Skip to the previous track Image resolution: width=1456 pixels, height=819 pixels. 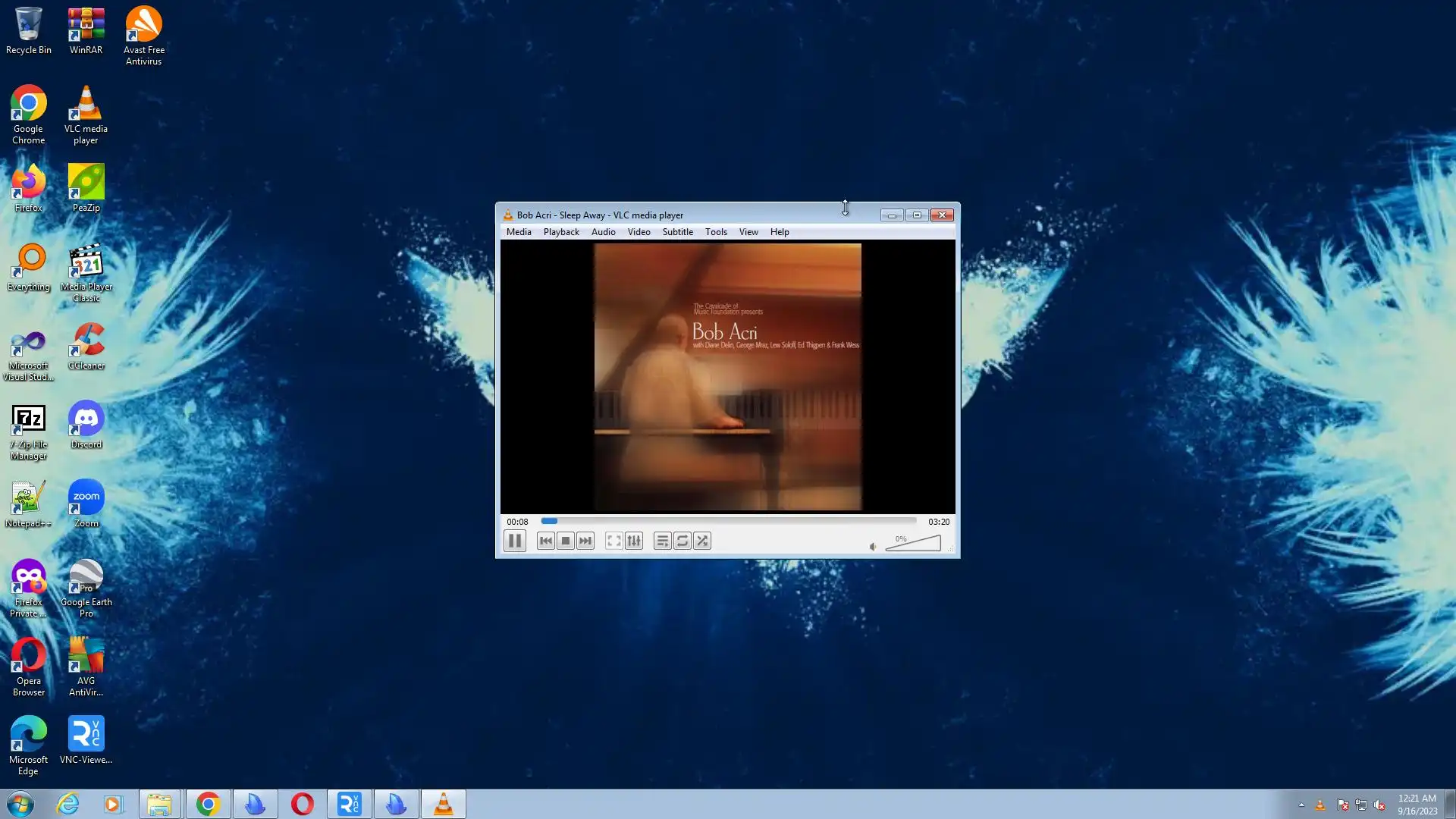click(x=545, y=541)
